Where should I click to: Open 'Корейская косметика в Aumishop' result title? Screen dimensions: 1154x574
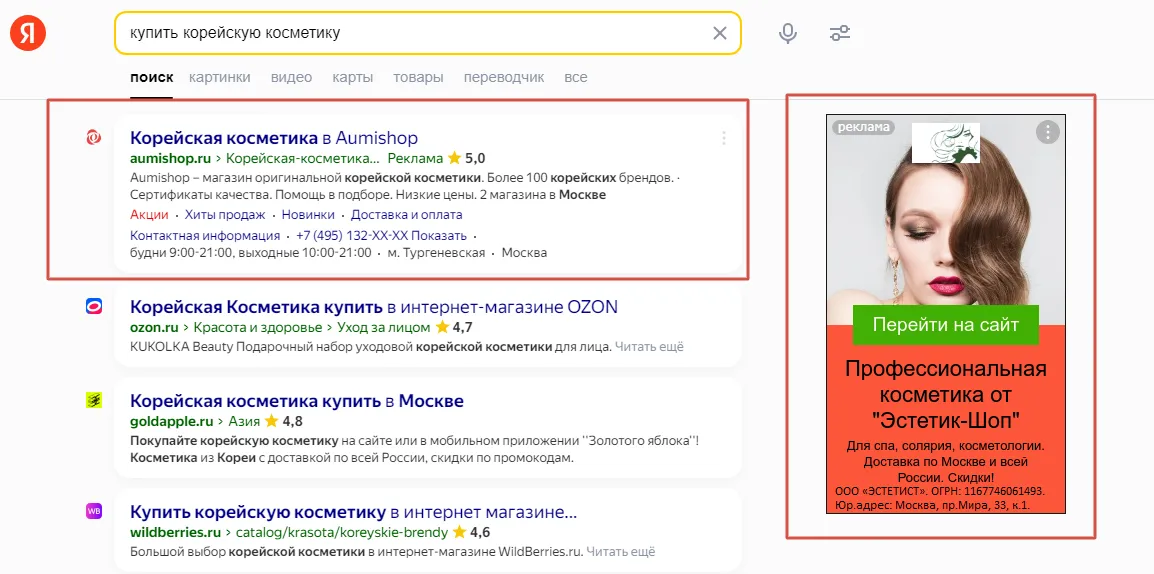pos(274,138)
